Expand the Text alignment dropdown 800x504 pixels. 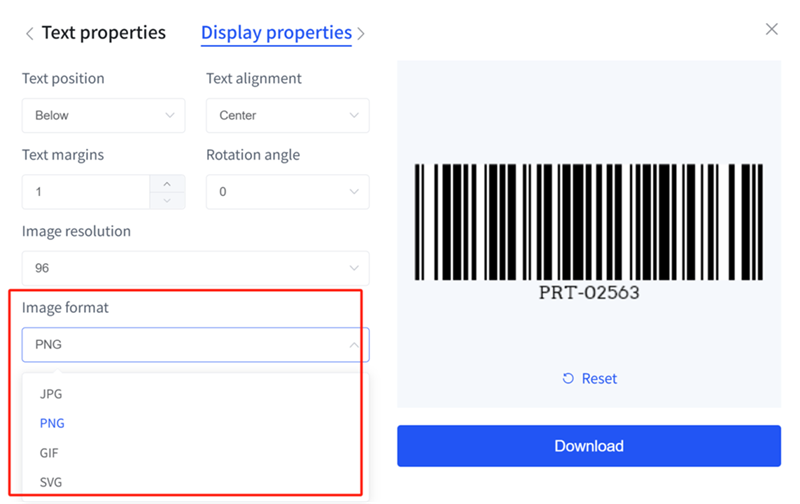point(287,115)
